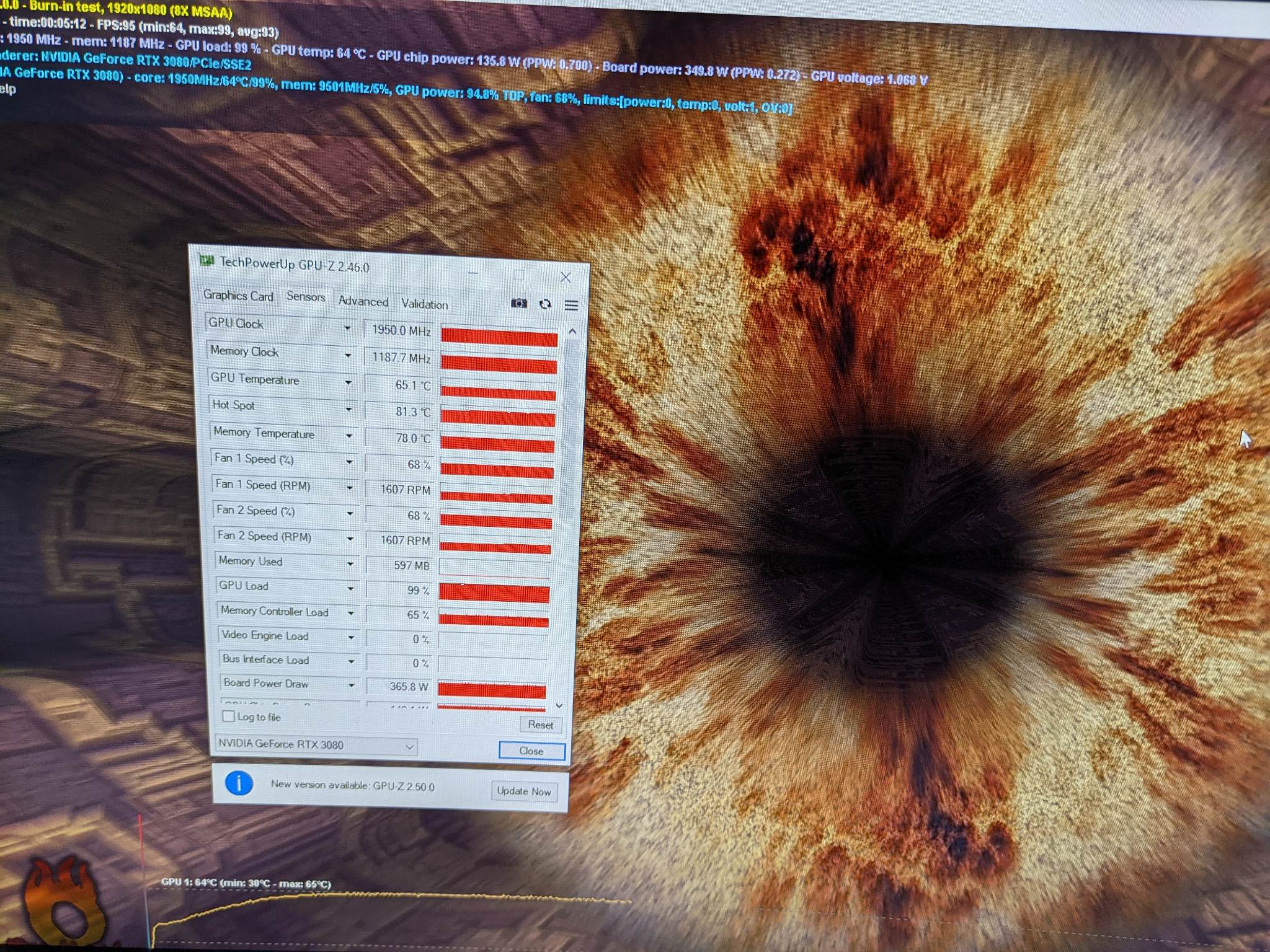Click the GPU-Z refresh icon

(545, 304)
